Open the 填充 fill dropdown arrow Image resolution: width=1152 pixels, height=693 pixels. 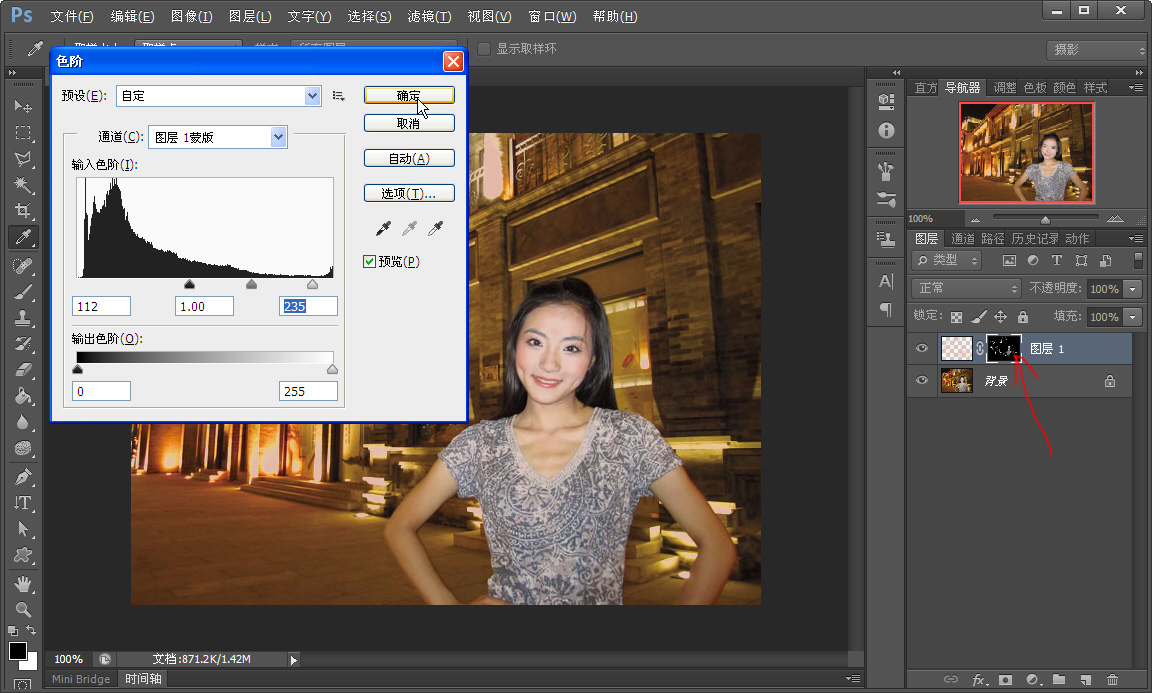1134,317
